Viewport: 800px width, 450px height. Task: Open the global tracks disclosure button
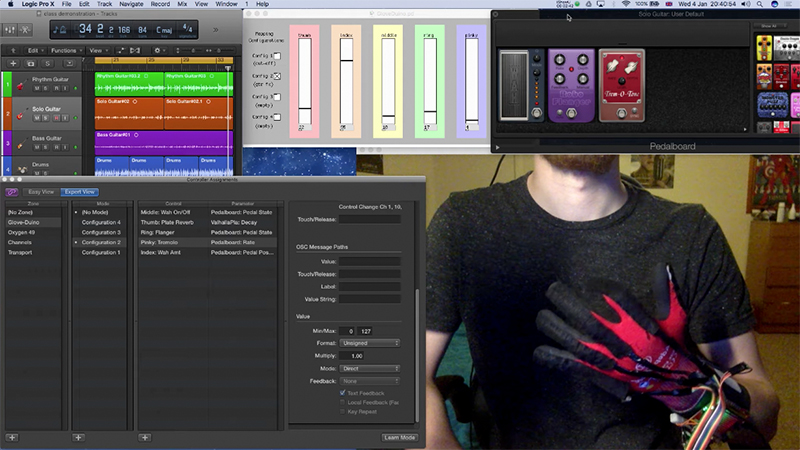69,64
